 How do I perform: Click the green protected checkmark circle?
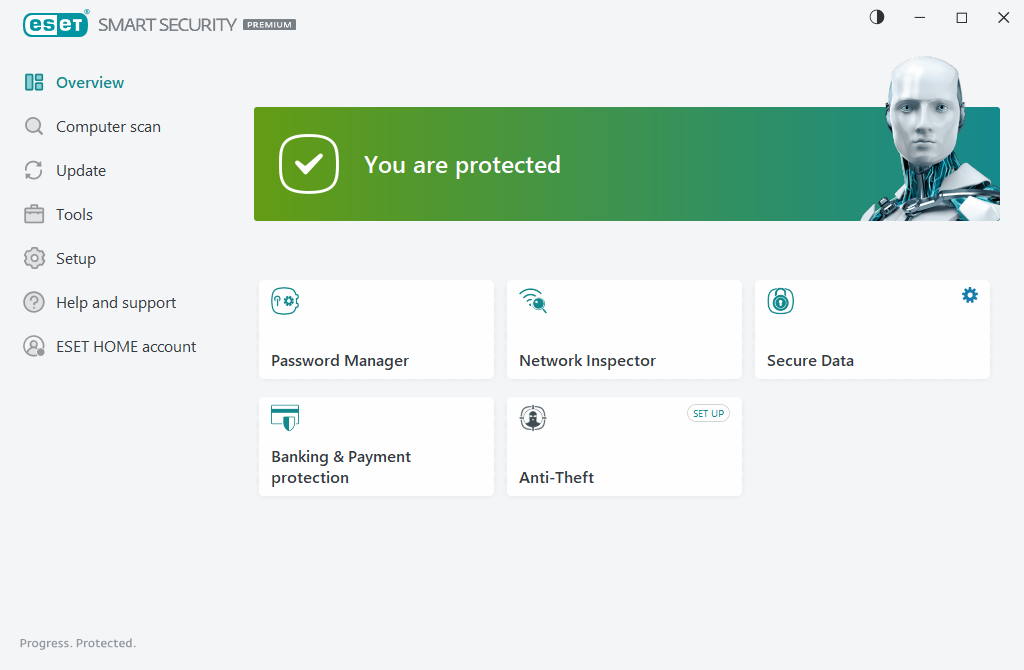[x=309, y=164]
